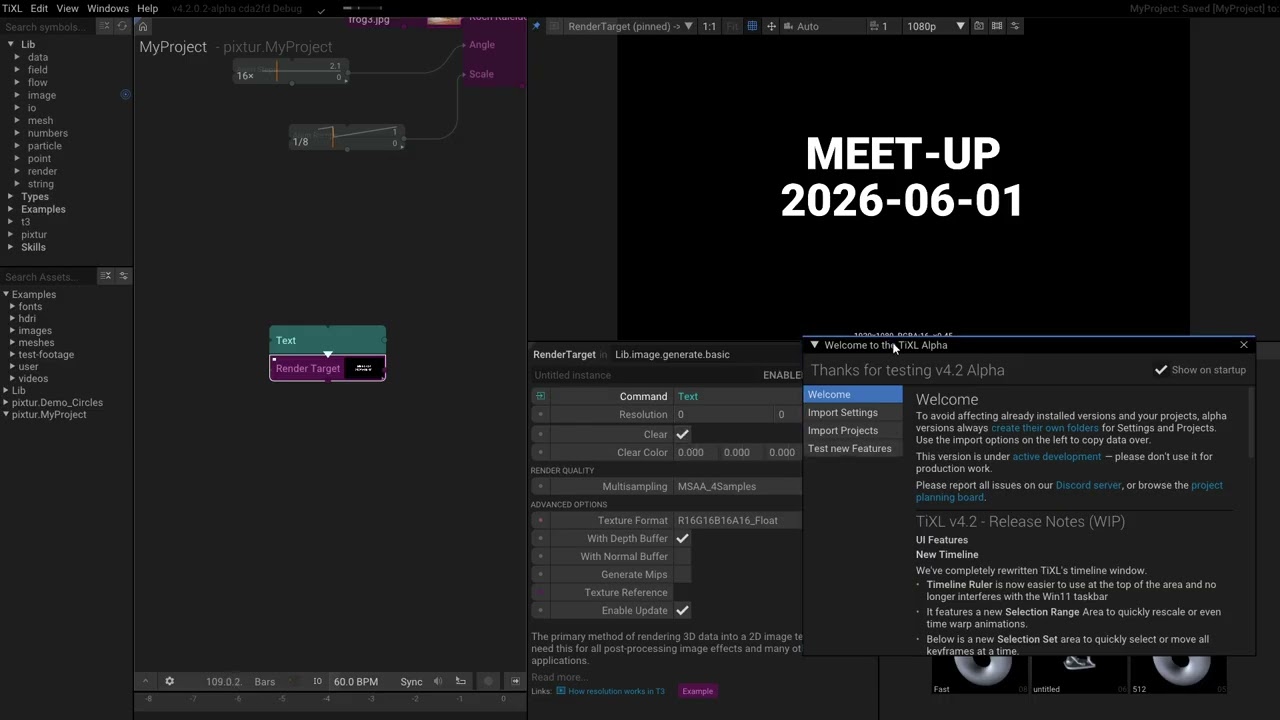Click the collapse symbol tree icon

point(105,27)
